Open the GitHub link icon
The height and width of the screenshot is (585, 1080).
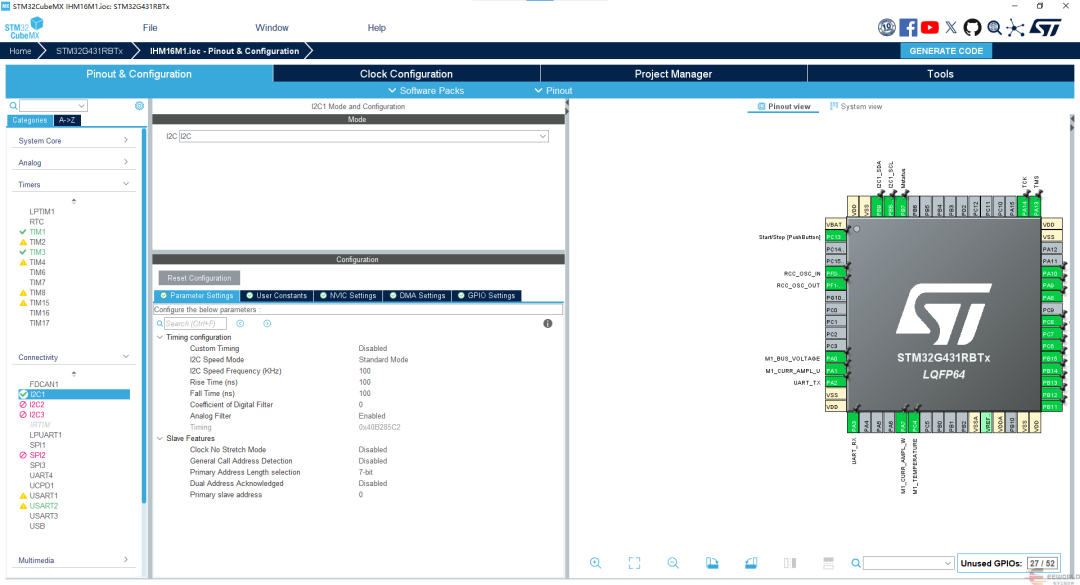point(972,28)
